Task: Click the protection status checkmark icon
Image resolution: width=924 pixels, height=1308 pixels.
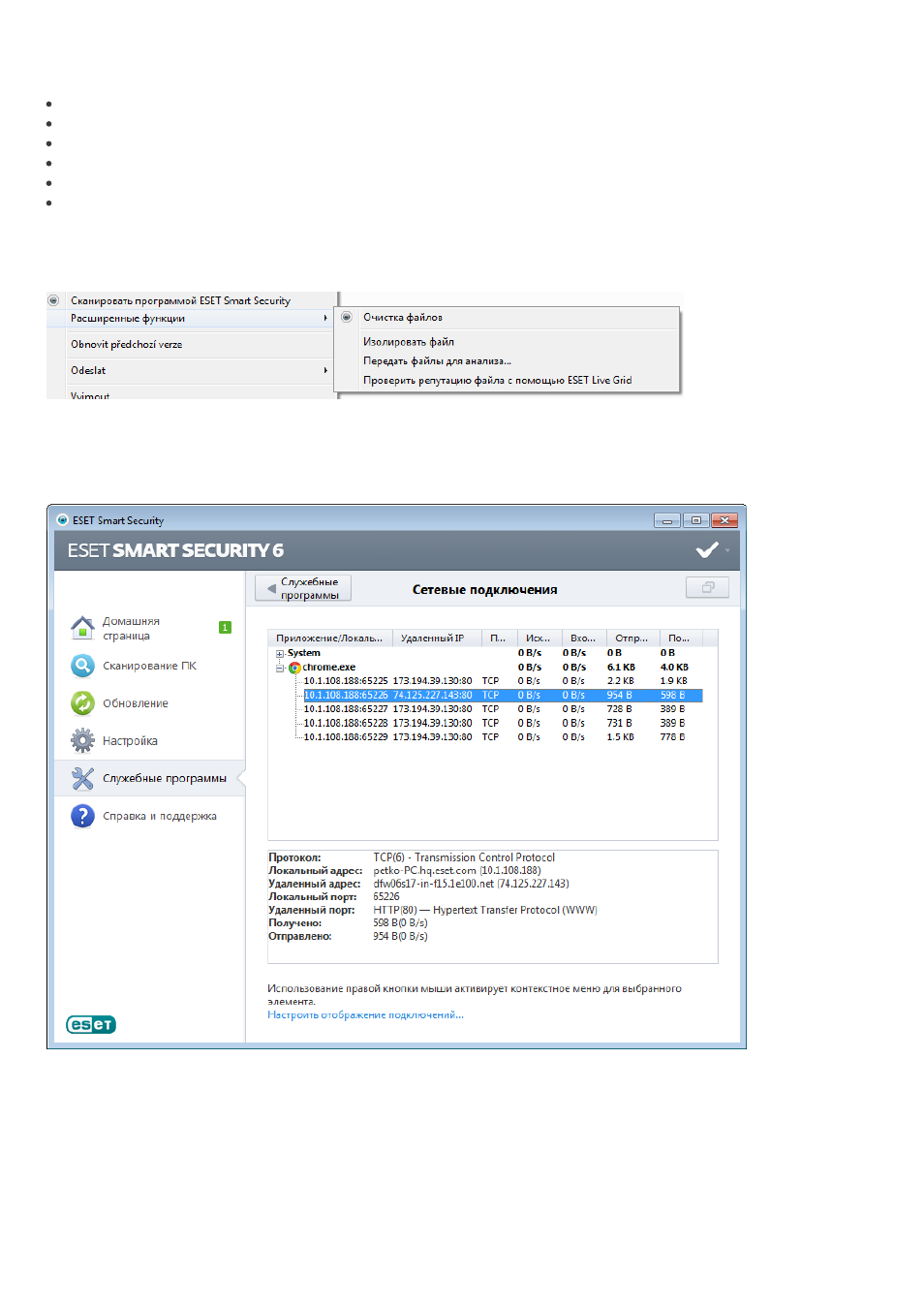Action: [707, 550]
